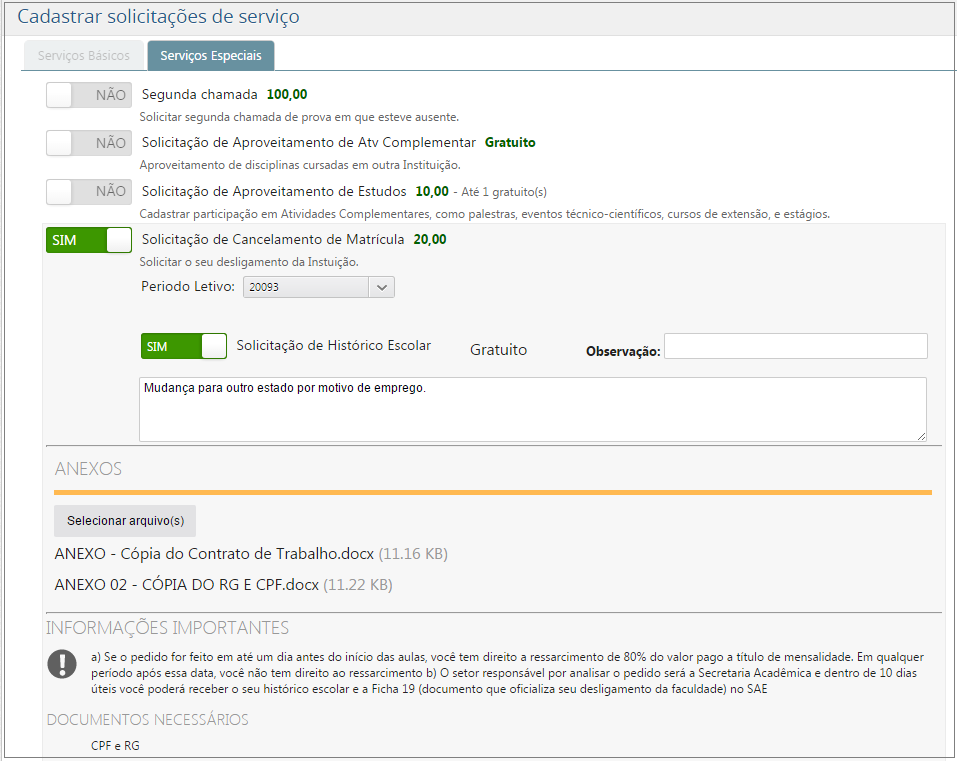Screen dimensions: 957x761
Task: Disable Solicitação de Histórico Escolar
Action: (184, 345)
